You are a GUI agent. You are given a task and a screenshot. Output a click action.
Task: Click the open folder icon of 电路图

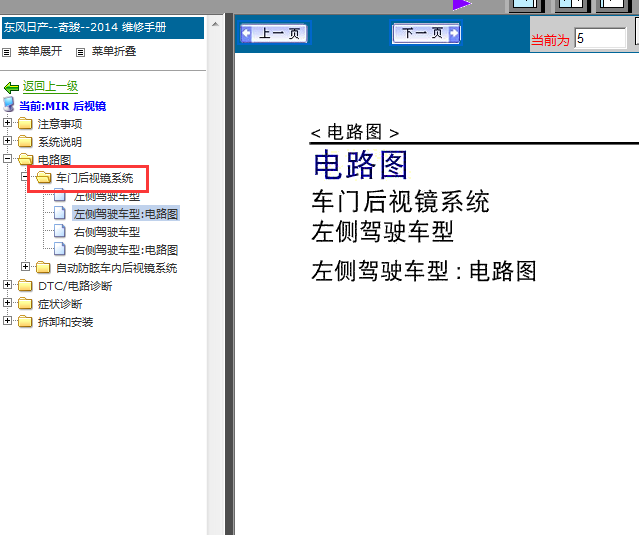pos(25,159)
